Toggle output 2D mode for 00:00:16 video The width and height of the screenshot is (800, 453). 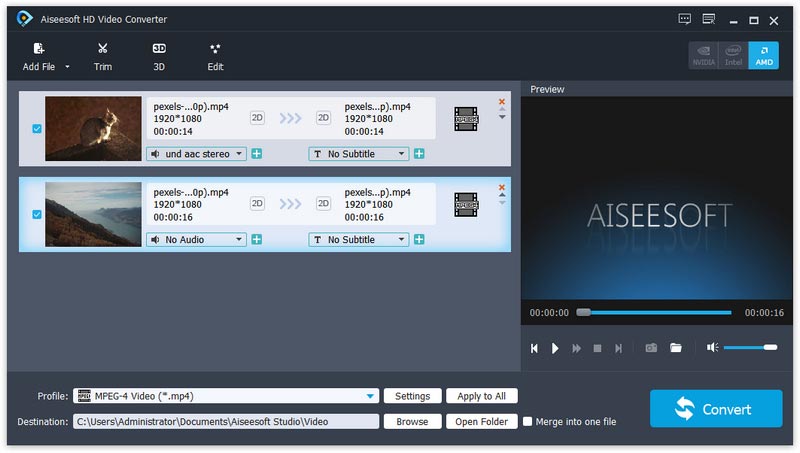tap(323, 204)
